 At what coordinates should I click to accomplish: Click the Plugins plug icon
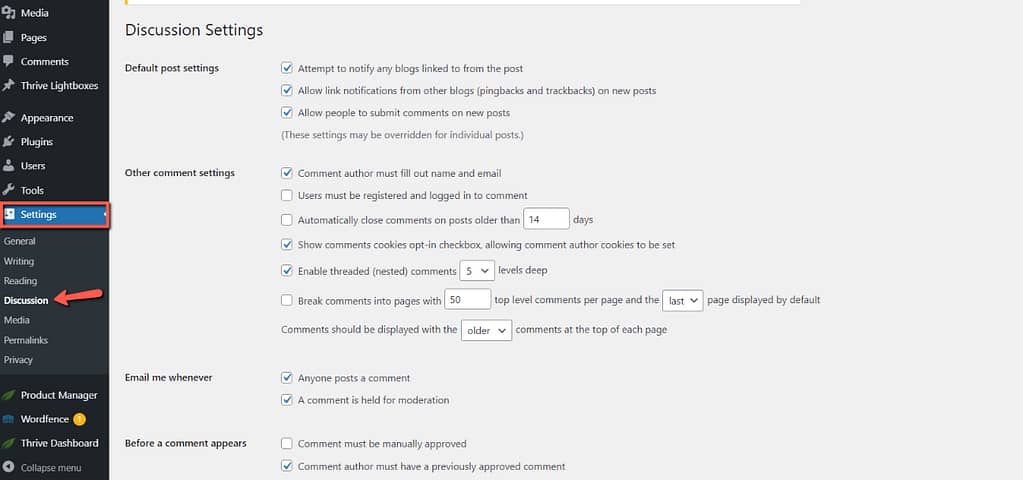8,142
